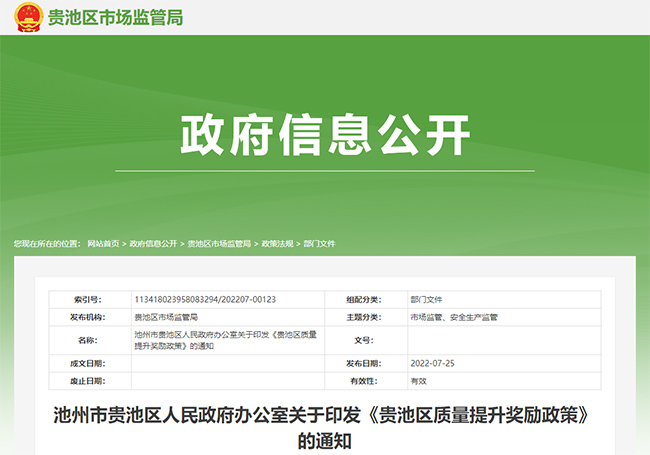Click the 政府信息公开 banner heading
This screenshot has height=455, width=650.
click(325, 135)
